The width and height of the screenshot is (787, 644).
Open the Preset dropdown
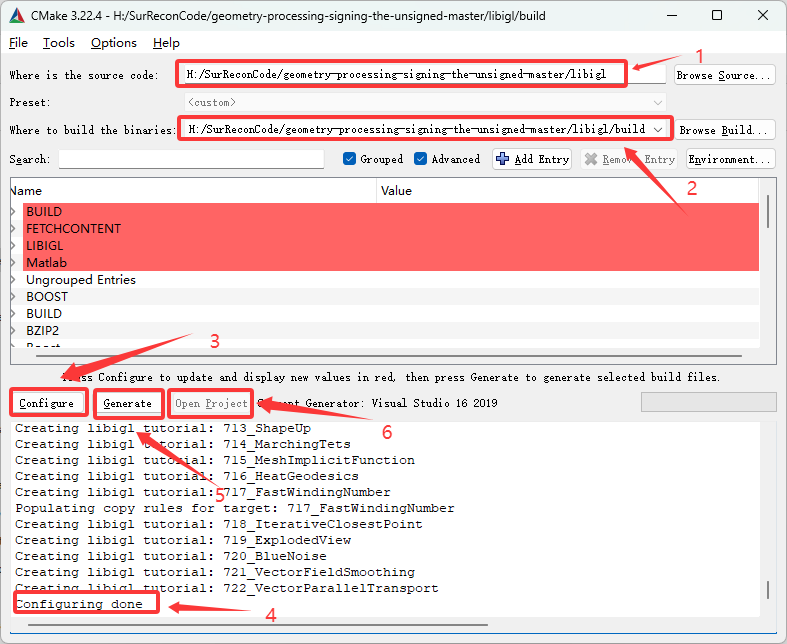425,102
